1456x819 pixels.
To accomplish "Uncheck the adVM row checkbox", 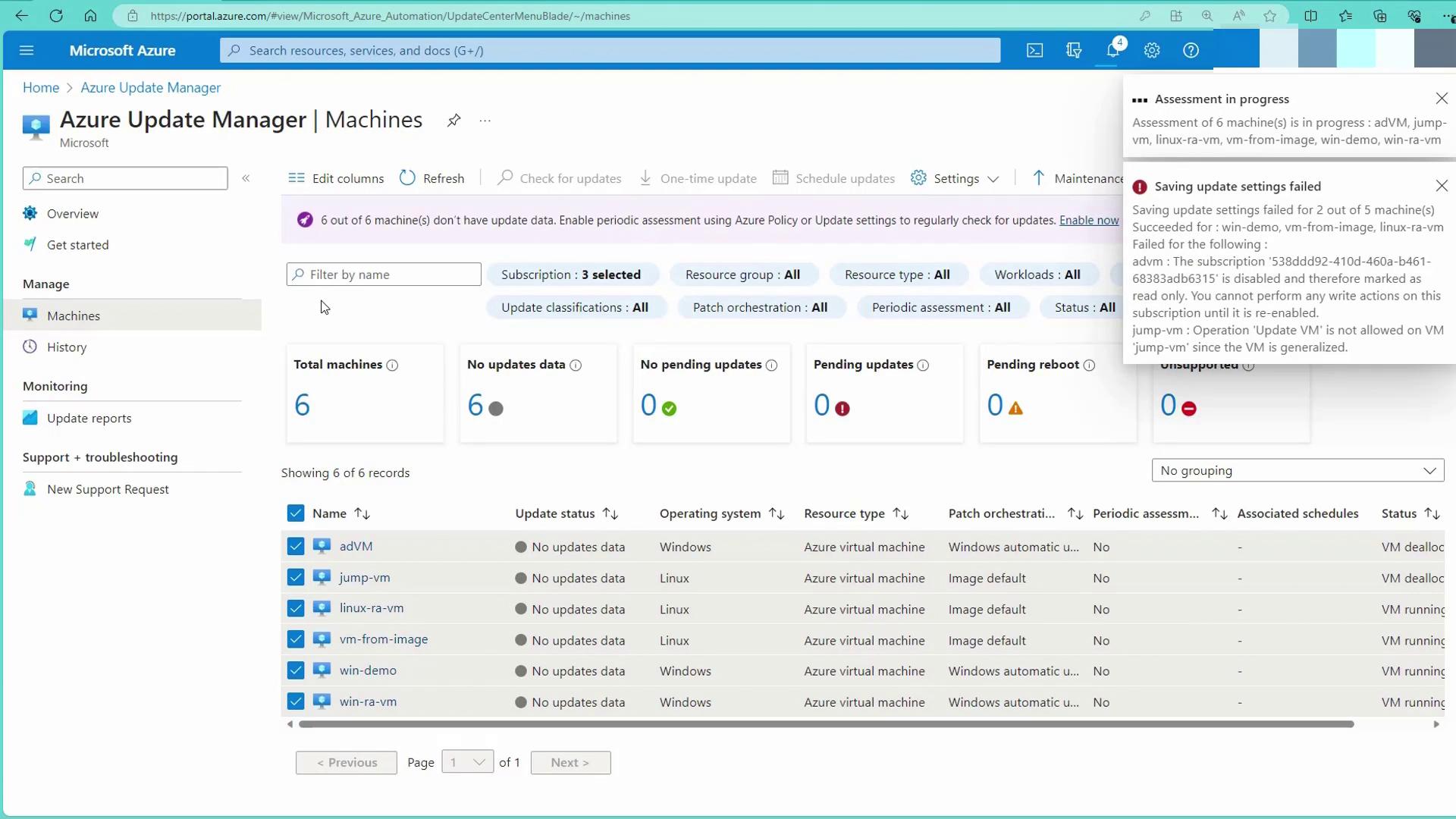I will (x=296, y=546).
